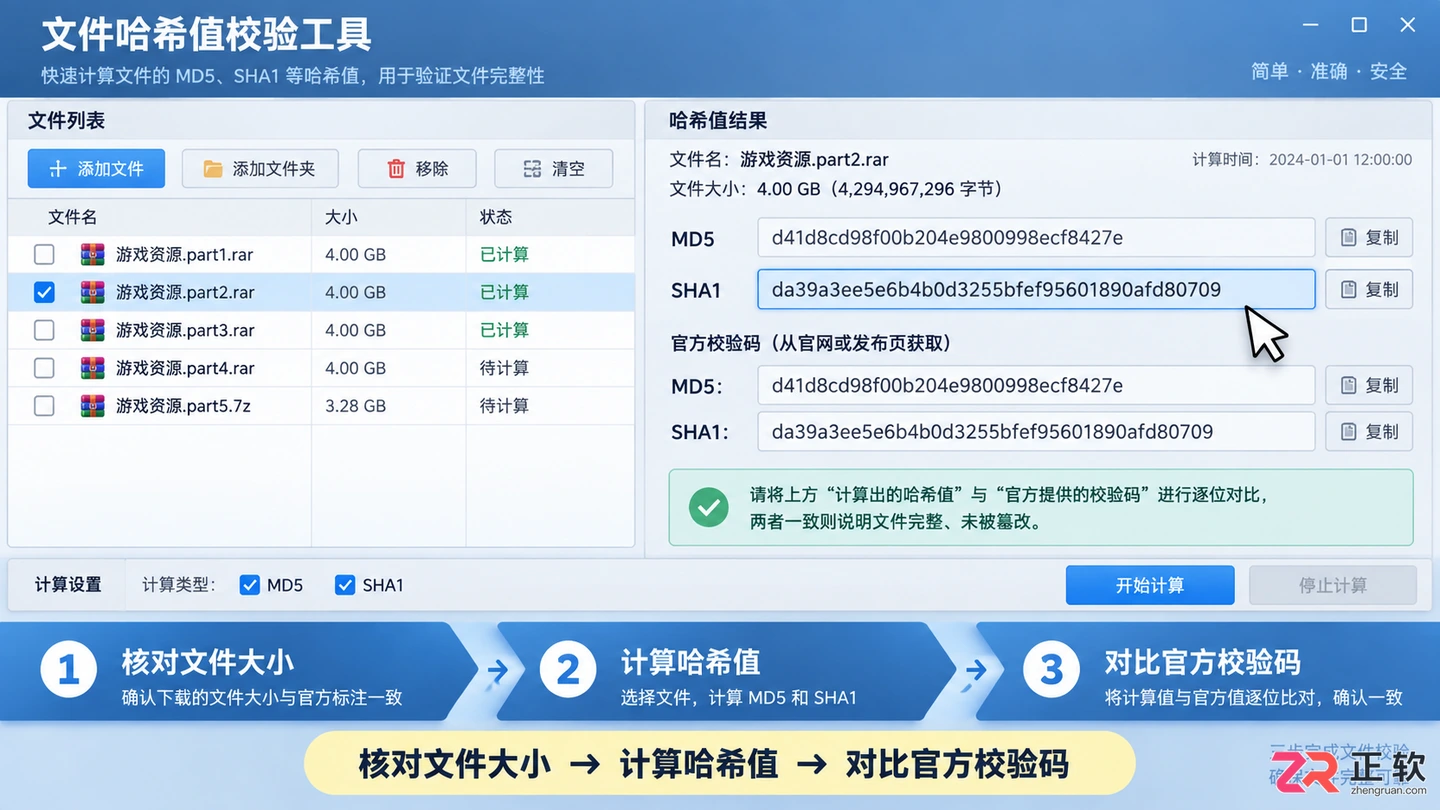This screenshot has height=810, width=1440.
Task: Copy the calculated MD5 value
Action: coord(1369,237)
